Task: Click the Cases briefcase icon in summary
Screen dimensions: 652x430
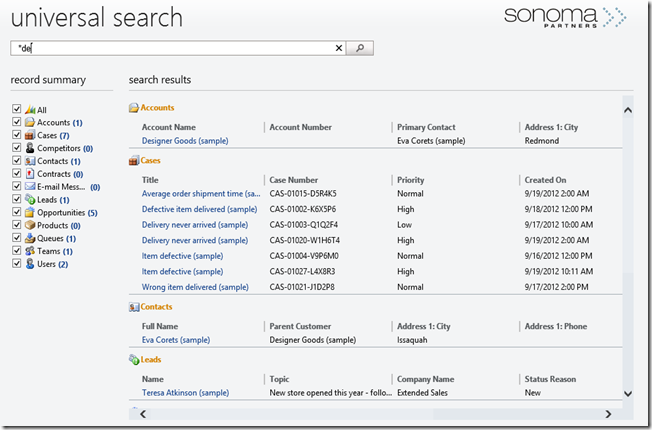Action: 29,136
